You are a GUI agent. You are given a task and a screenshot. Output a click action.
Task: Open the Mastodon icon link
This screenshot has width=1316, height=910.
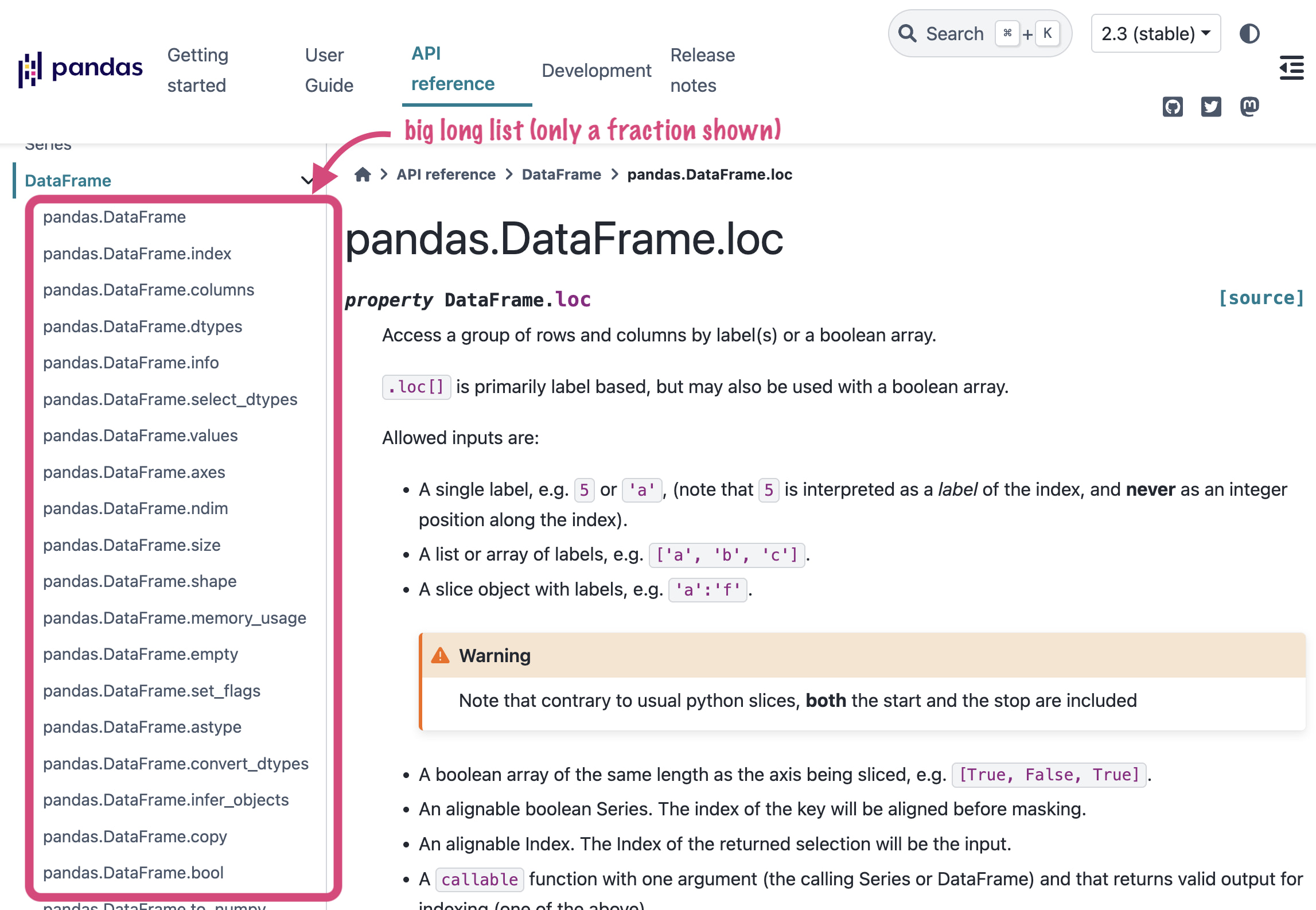1249,107
